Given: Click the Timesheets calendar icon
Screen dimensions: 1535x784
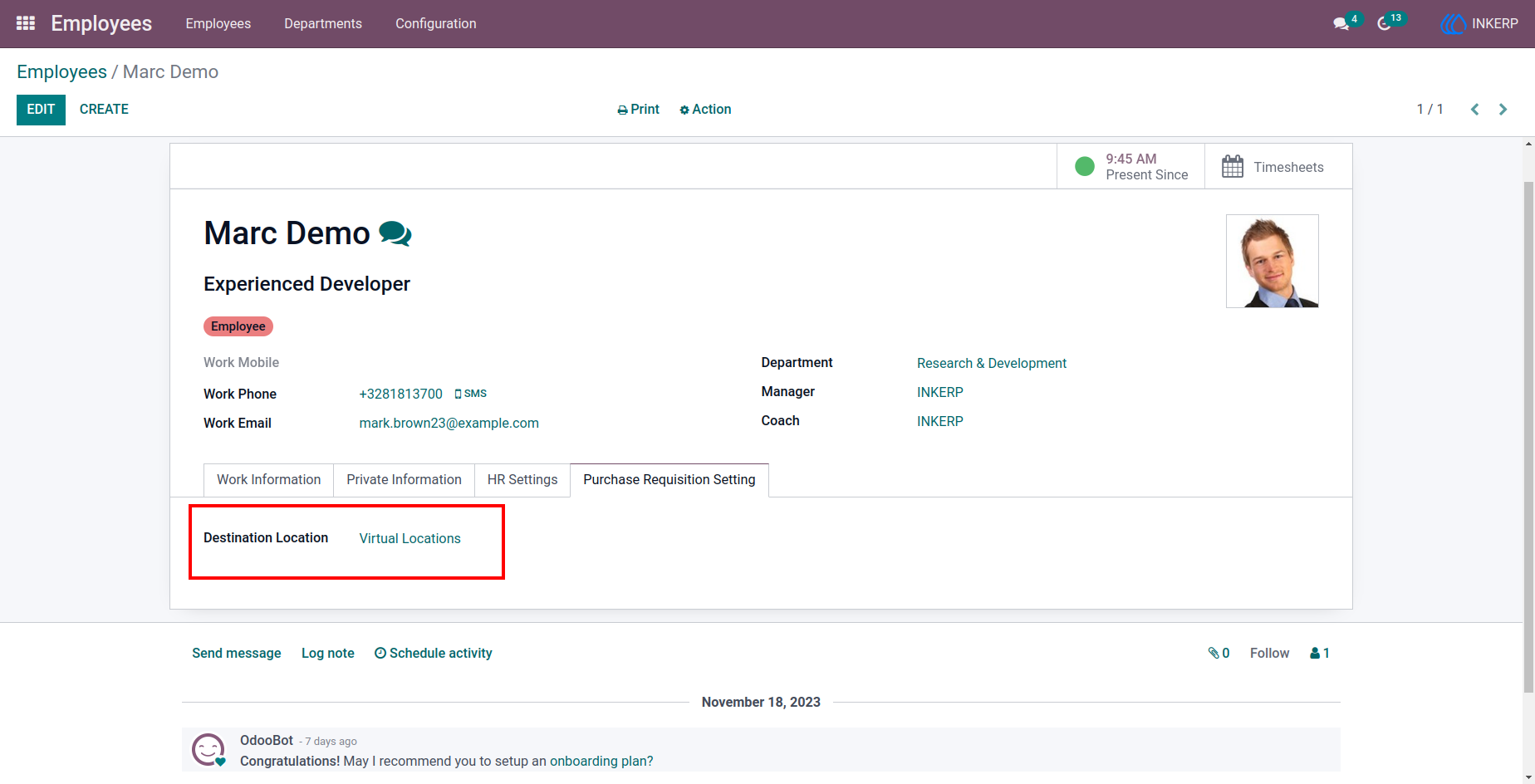Looking at the screenshot, I should pos(1233,166).
